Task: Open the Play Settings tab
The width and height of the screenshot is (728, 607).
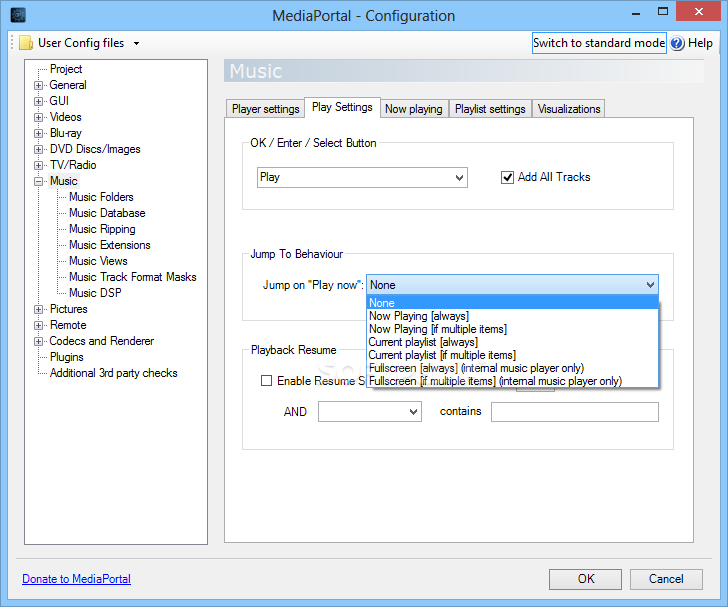Action: point(342,107)
